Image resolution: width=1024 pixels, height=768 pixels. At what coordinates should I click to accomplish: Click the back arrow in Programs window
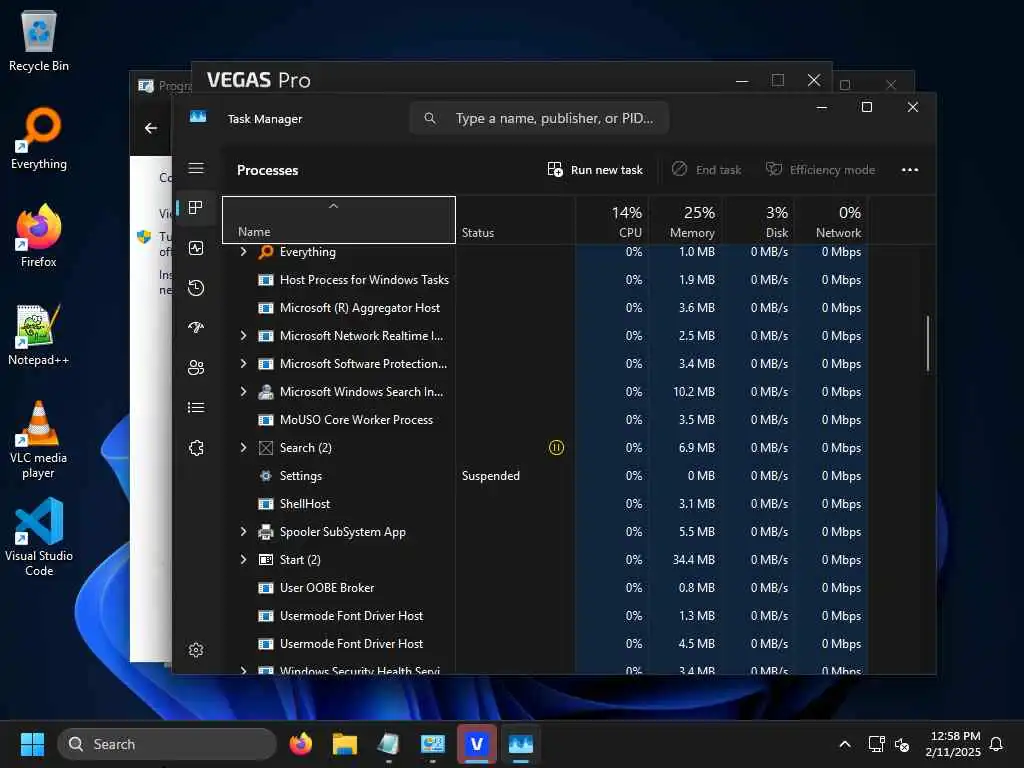click(151, 128)
